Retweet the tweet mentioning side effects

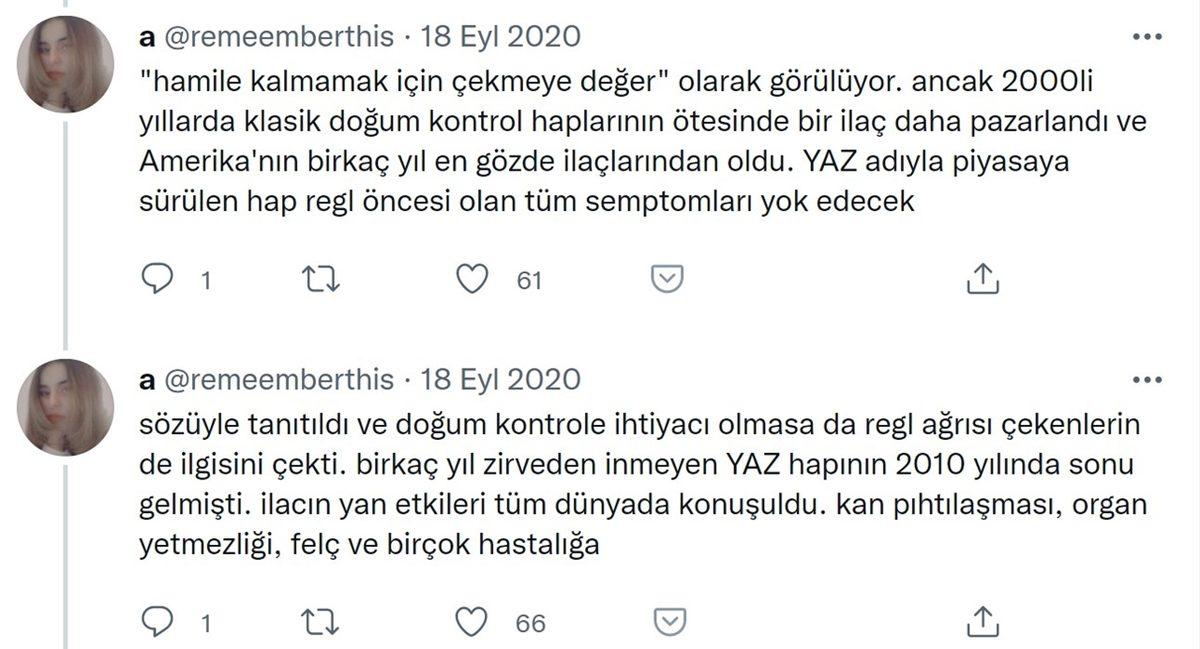320,622
